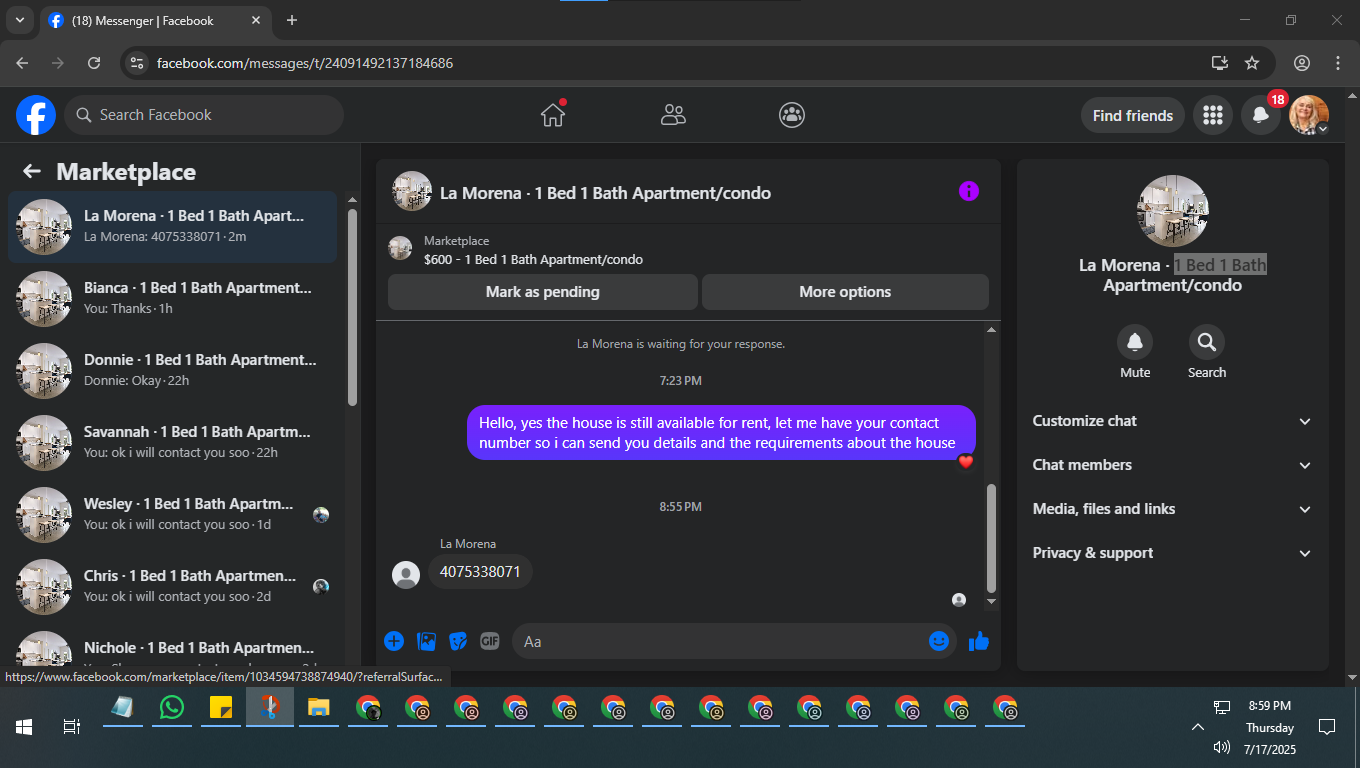Viewport: 1360px width, 768px height.
Task: Click the Search Facebook box
Action: (x=204, y=115)
